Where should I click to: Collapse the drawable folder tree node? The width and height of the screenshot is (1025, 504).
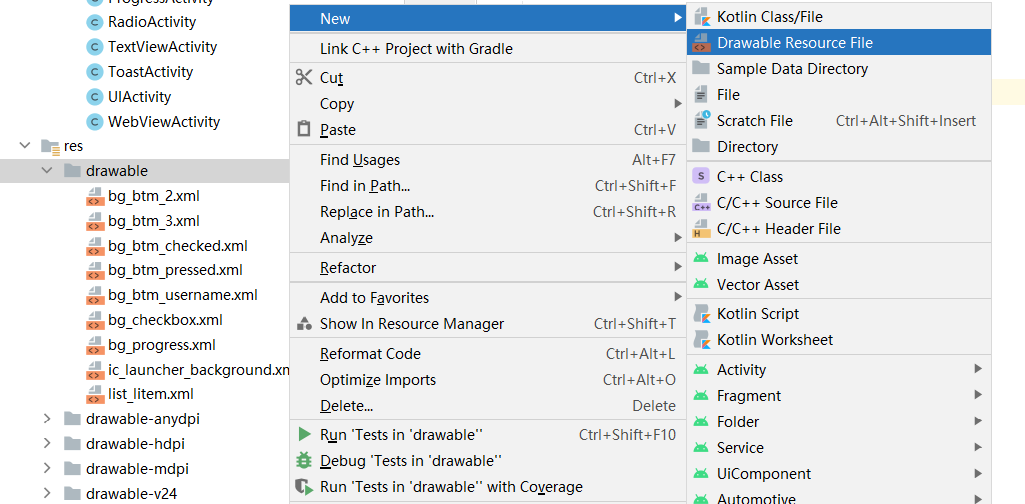click(x=47, y=171)
